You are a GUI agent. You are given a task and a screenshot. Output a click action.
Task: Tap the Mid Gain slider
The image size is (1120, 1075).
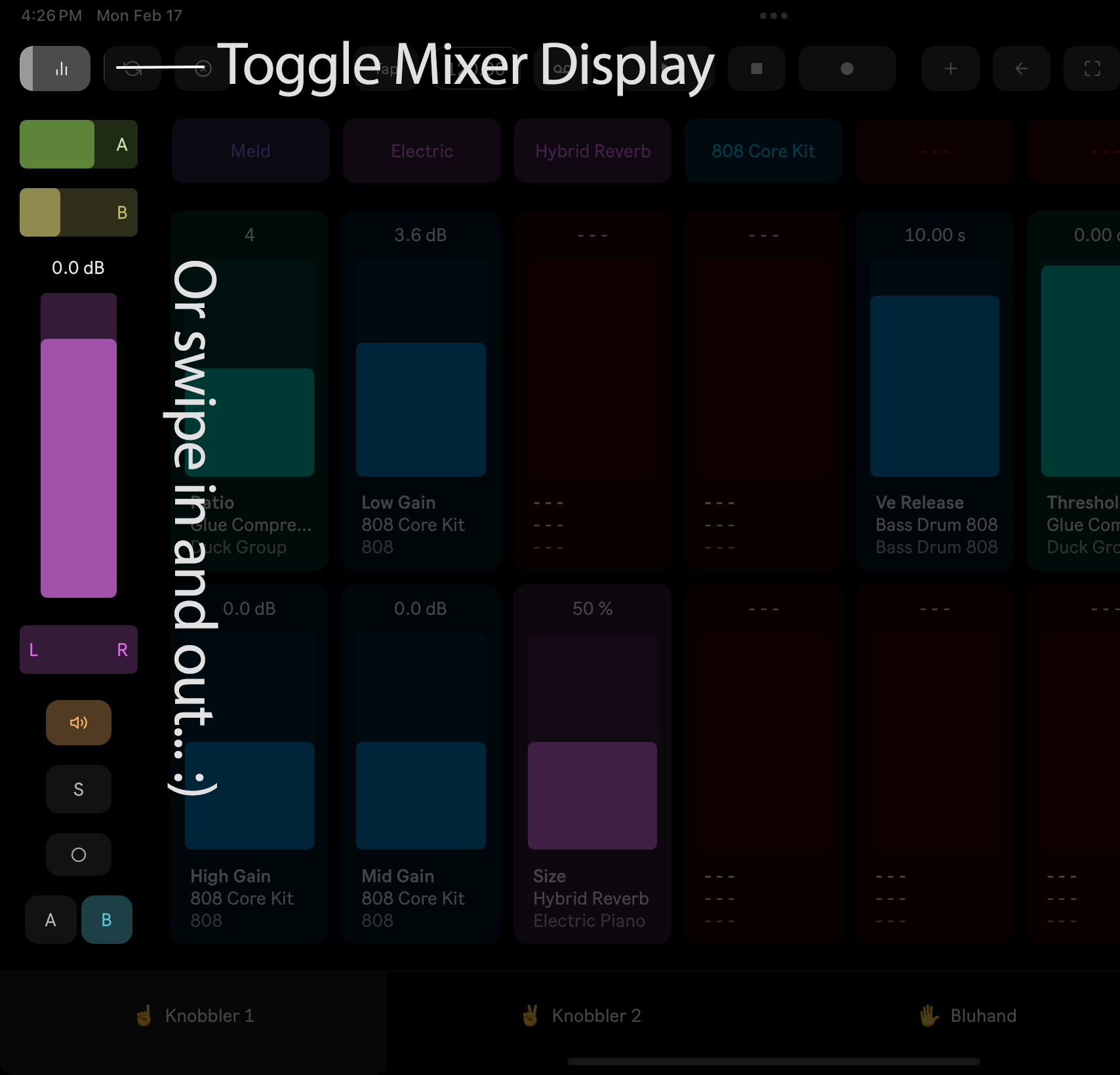421,742
